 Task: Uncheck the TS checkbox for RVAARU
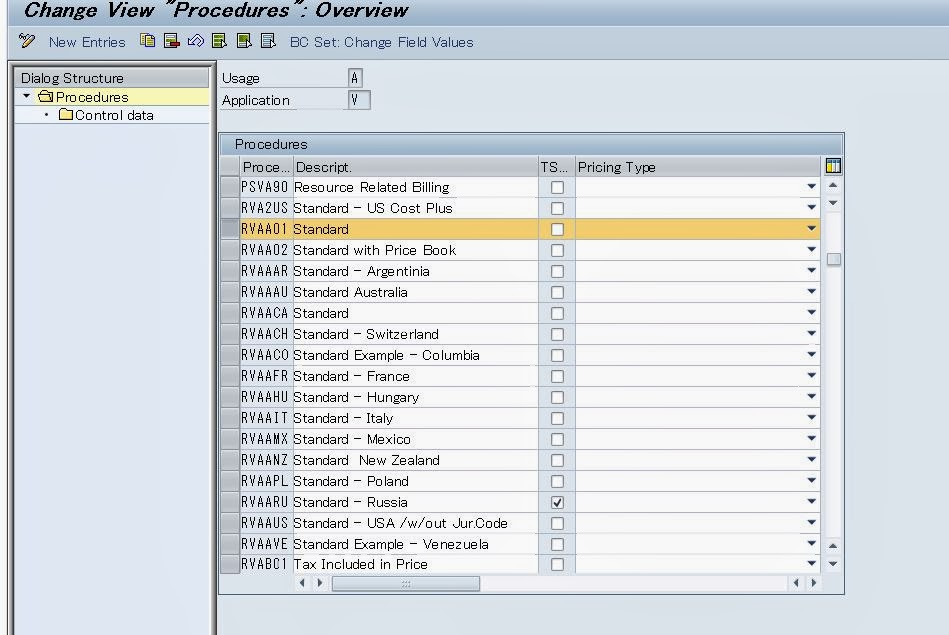coord(557,502)
